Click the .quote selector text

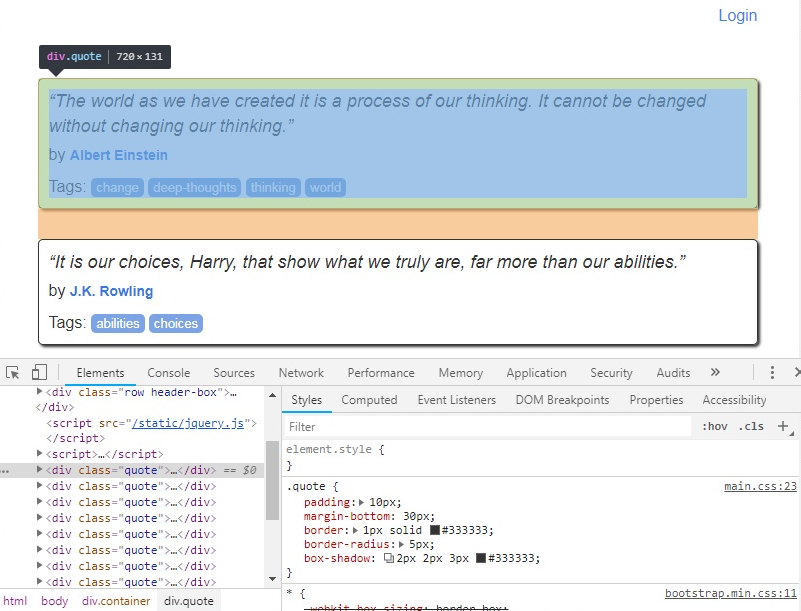(306, 486)
